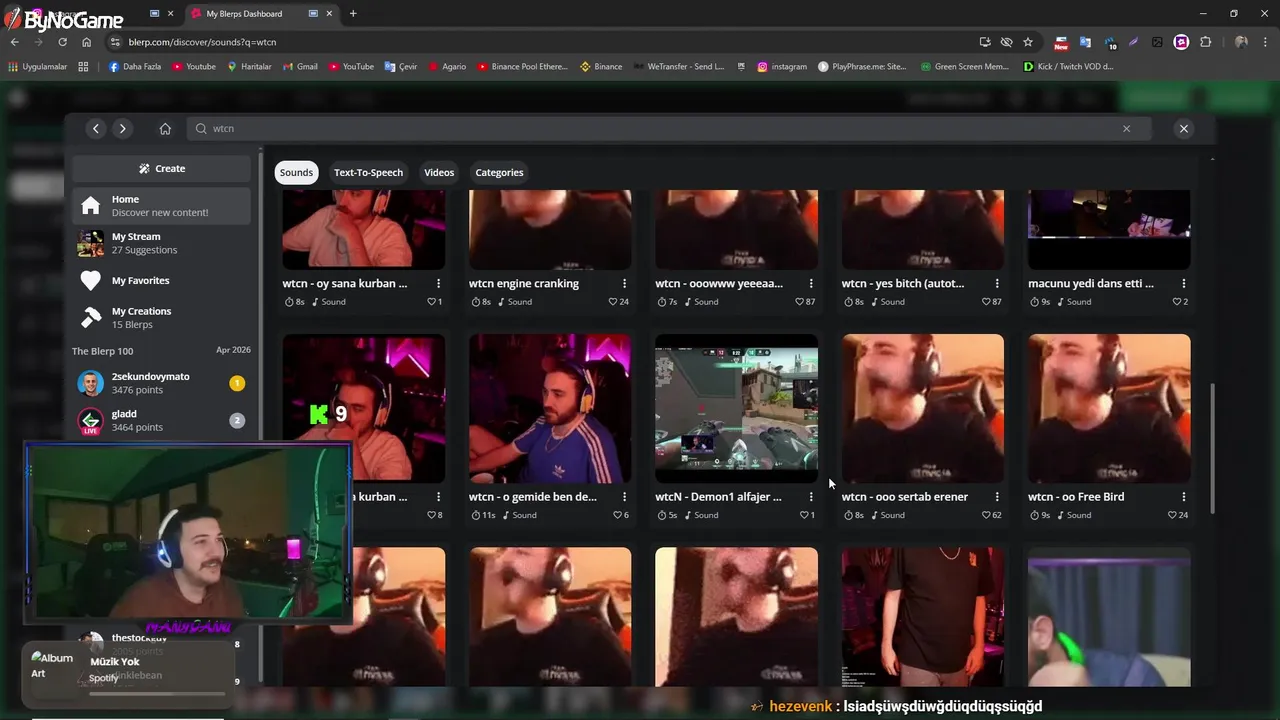Play wtcn - oo Free Bird thumbnail
The height and width of the screenshot is (720, 1280).
[x=1109, y=408]
